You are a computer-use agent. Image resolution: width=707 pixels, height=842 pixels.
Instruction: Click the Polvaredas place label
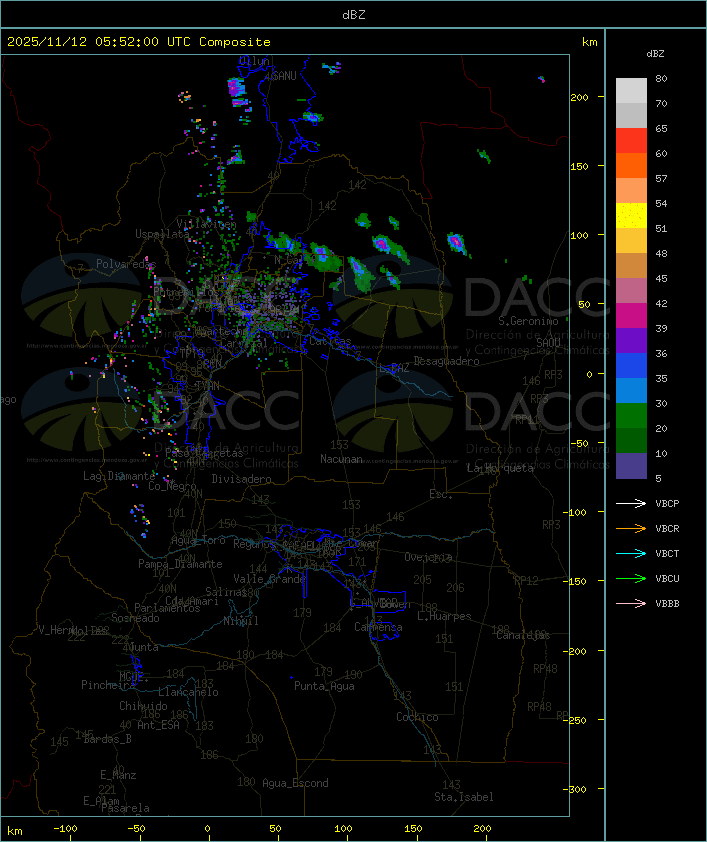pos(126,264)
